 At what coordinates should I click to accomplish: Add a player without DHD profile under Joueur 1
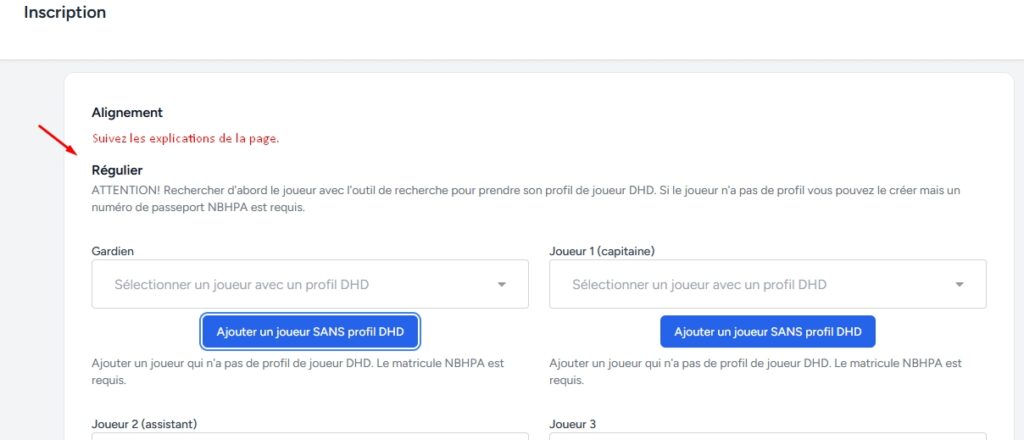click(768, 332)
